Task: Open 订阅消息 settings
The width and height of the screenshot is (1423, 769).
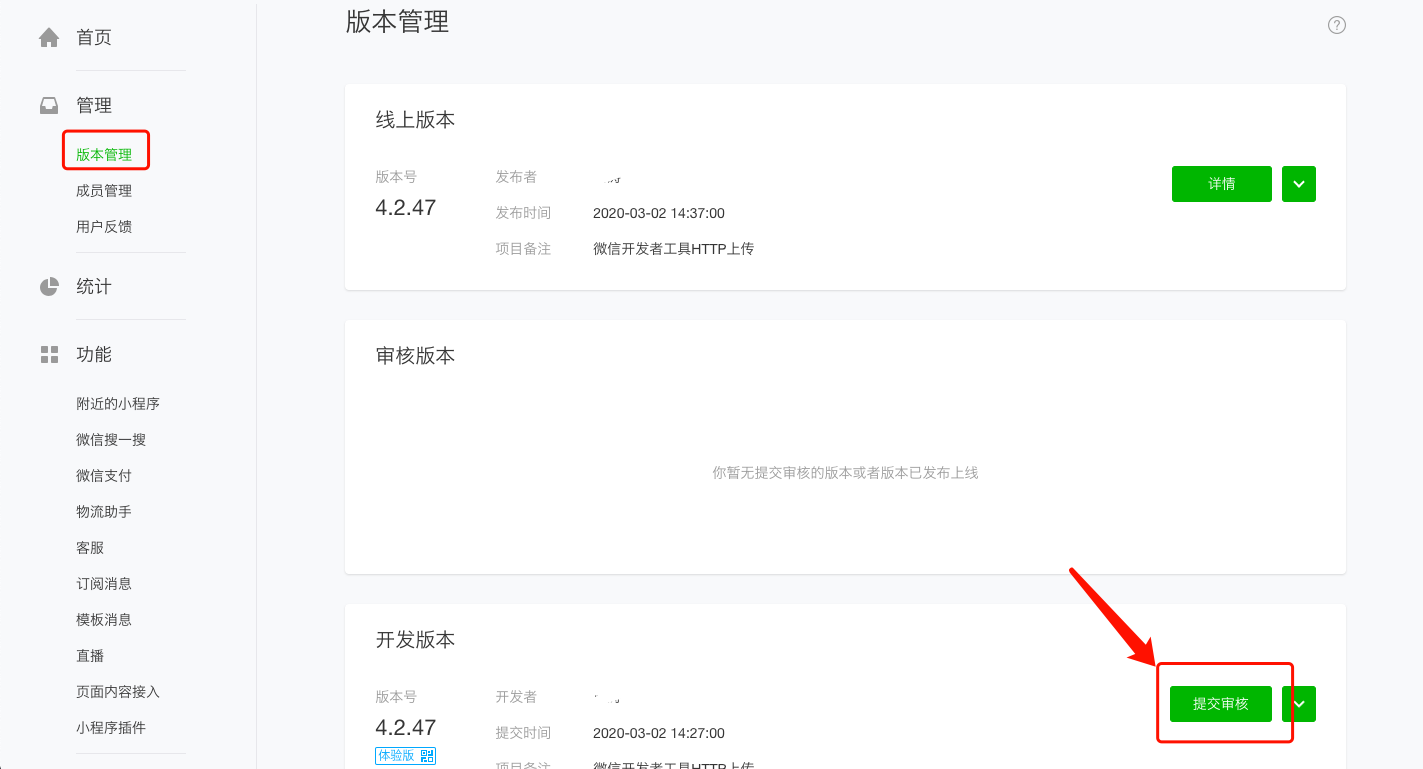Action: (x=104, y=584)
